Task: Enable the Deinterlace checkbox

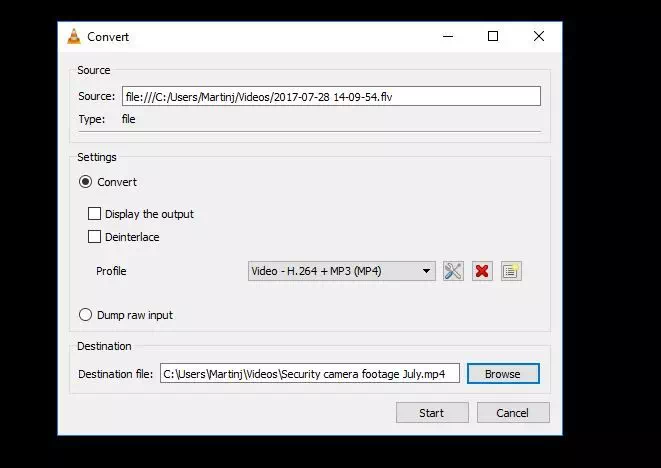Action: pyautogui.click(x=94, y=237)
